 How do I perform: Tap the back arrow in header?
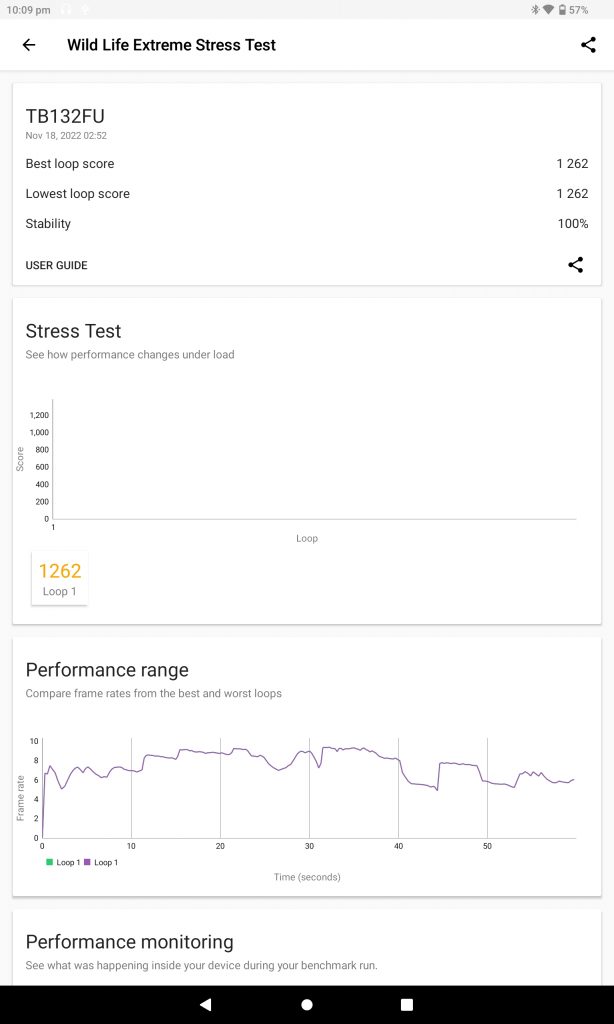pyautogui.click(x=29, y=45)
